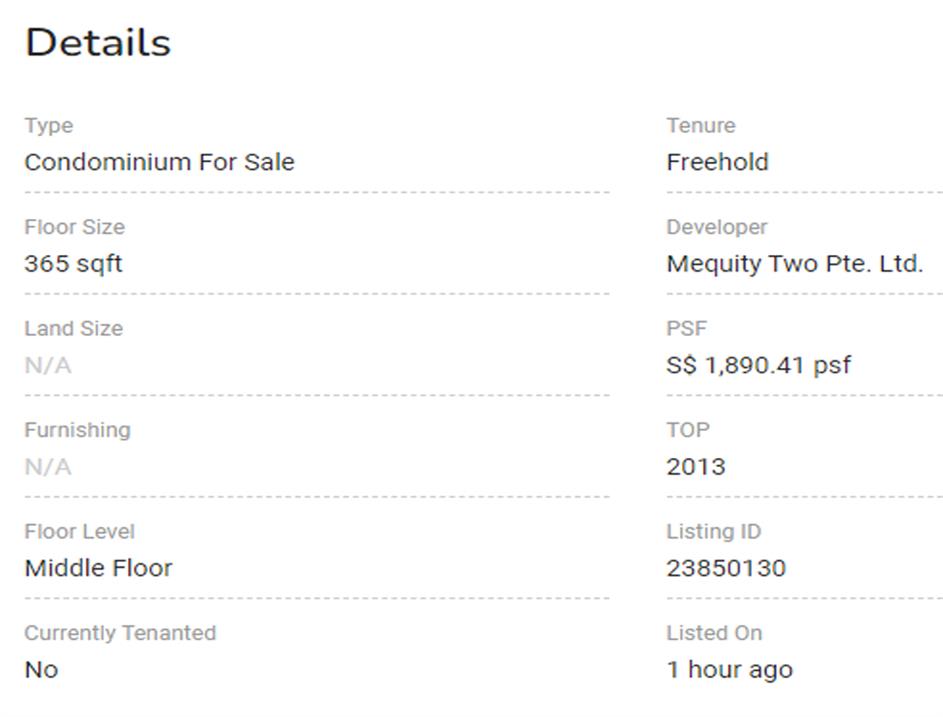Click the Listing ID label
This screenshot has height=717, width=943.
(x=713, y=531)
